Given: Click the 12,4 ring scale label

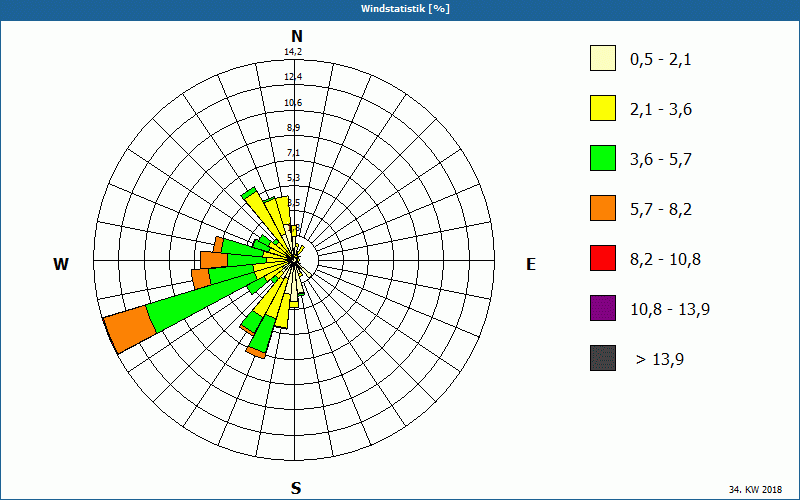Looking at the screenshot, I should coord(293,77).
